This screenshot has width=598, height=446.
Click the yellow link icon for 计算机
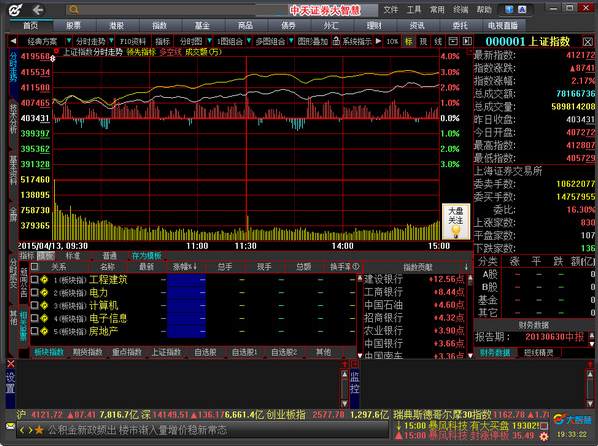(x=44, y=306)
